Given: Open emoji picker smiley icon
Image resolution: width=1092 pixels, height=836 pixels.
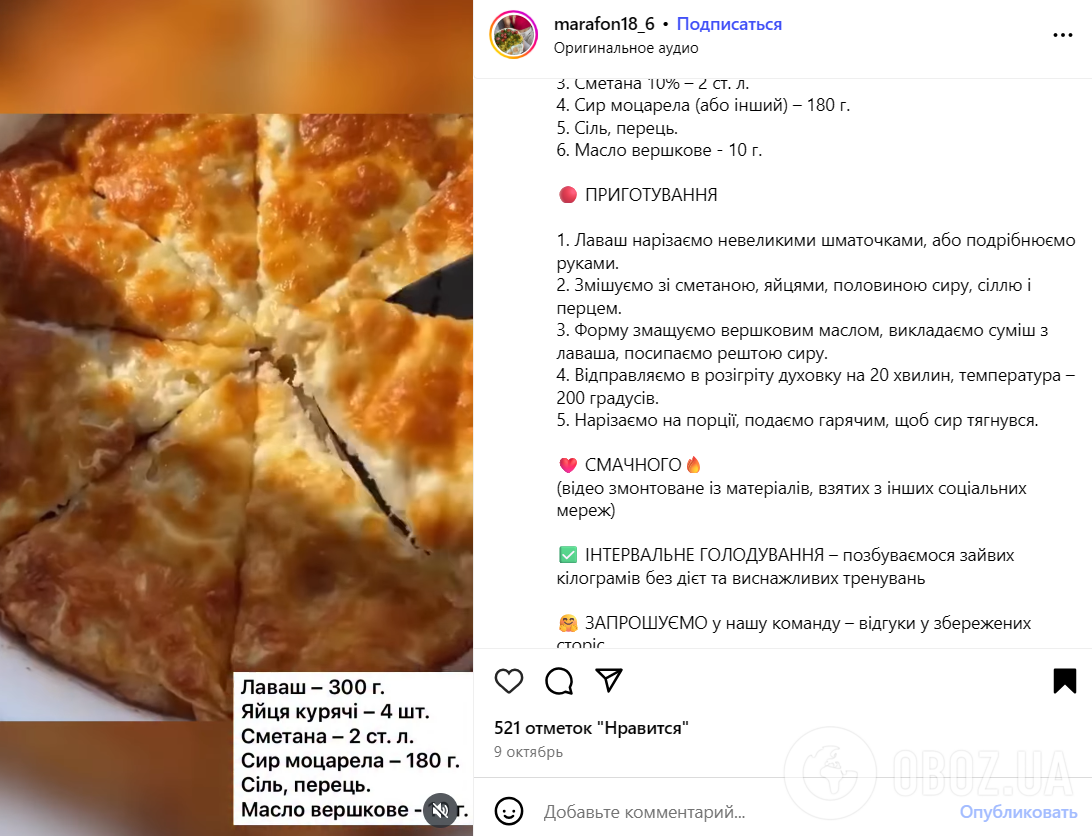Looking at the screenshot, I should 509,811.
